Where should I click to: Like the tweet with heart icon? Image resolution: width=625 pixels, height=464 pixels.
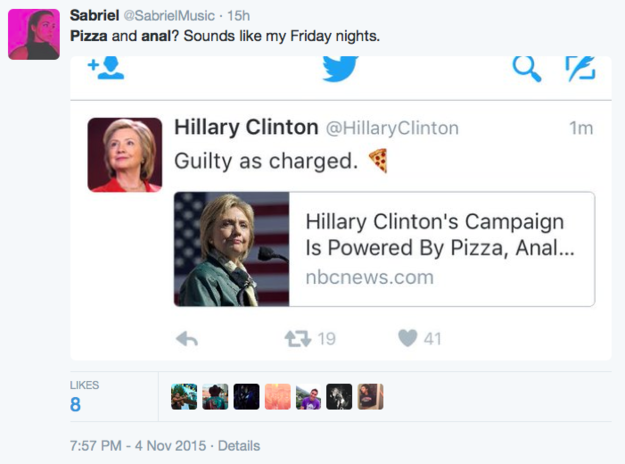pyautogui.click(x=407, y=339)
